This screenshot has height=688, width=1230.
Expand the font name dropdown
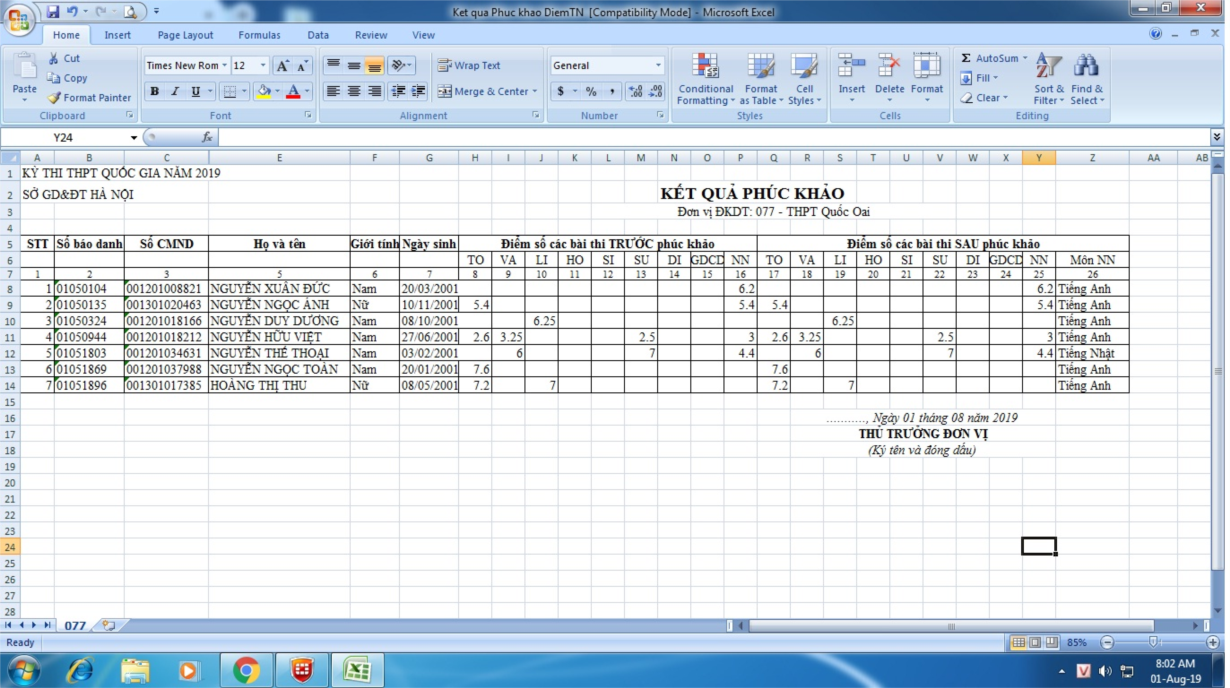225,66
